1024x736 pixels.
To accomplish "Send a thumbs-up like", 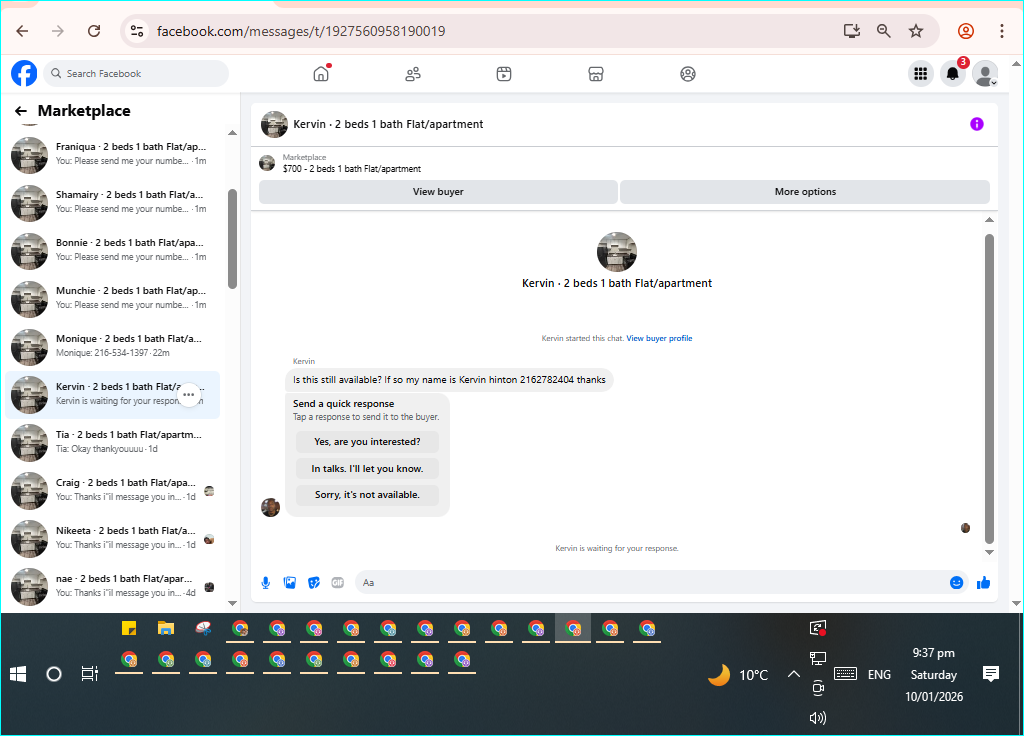I will [984, 583].
